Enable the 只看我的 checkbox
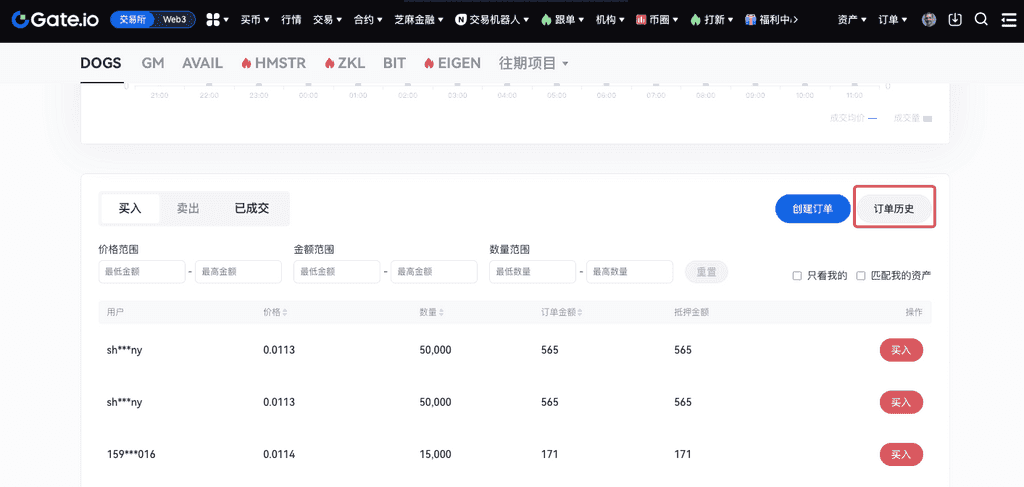 797,275
